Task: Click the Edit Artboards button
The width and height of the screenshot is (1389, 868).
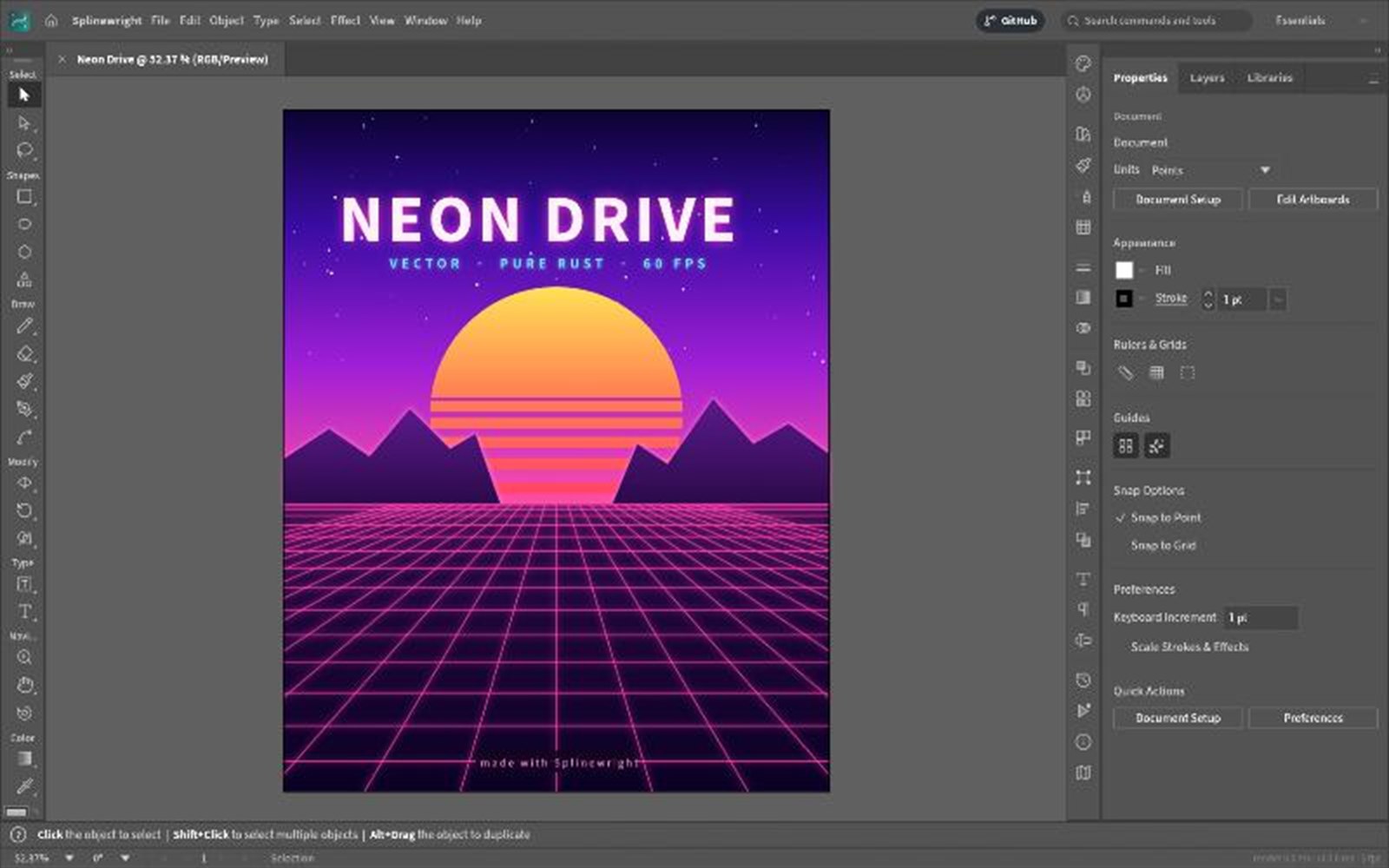Action: click(x=1313, y=199)
